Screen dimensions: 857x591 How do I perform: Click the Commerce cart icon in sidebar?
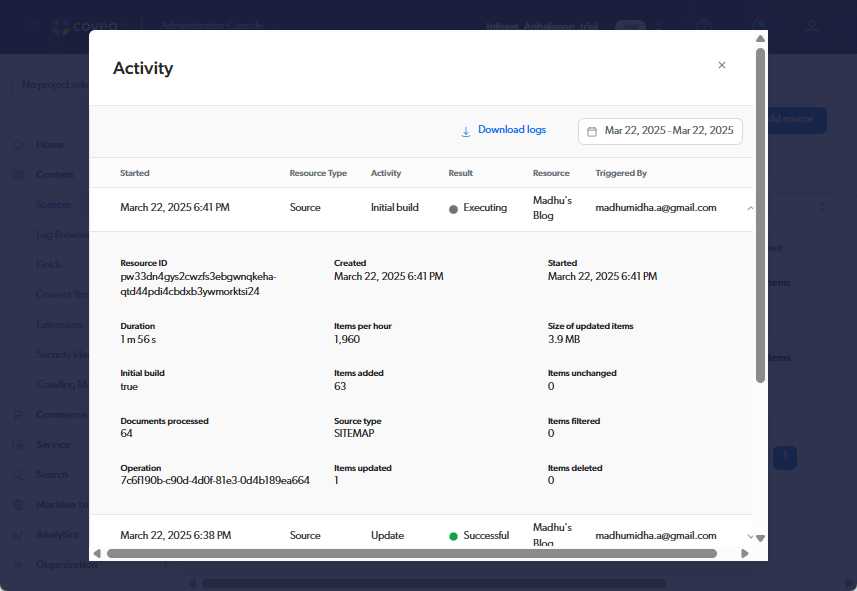coord(18,415)
